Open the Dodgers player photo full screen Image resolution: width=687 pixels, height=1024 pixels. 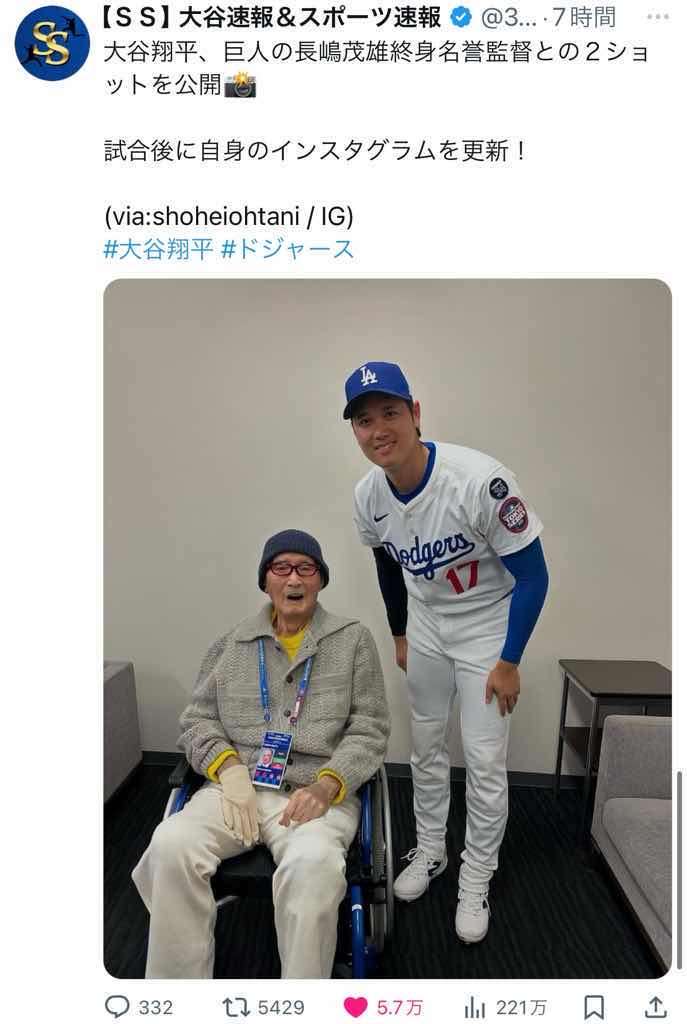387,627
